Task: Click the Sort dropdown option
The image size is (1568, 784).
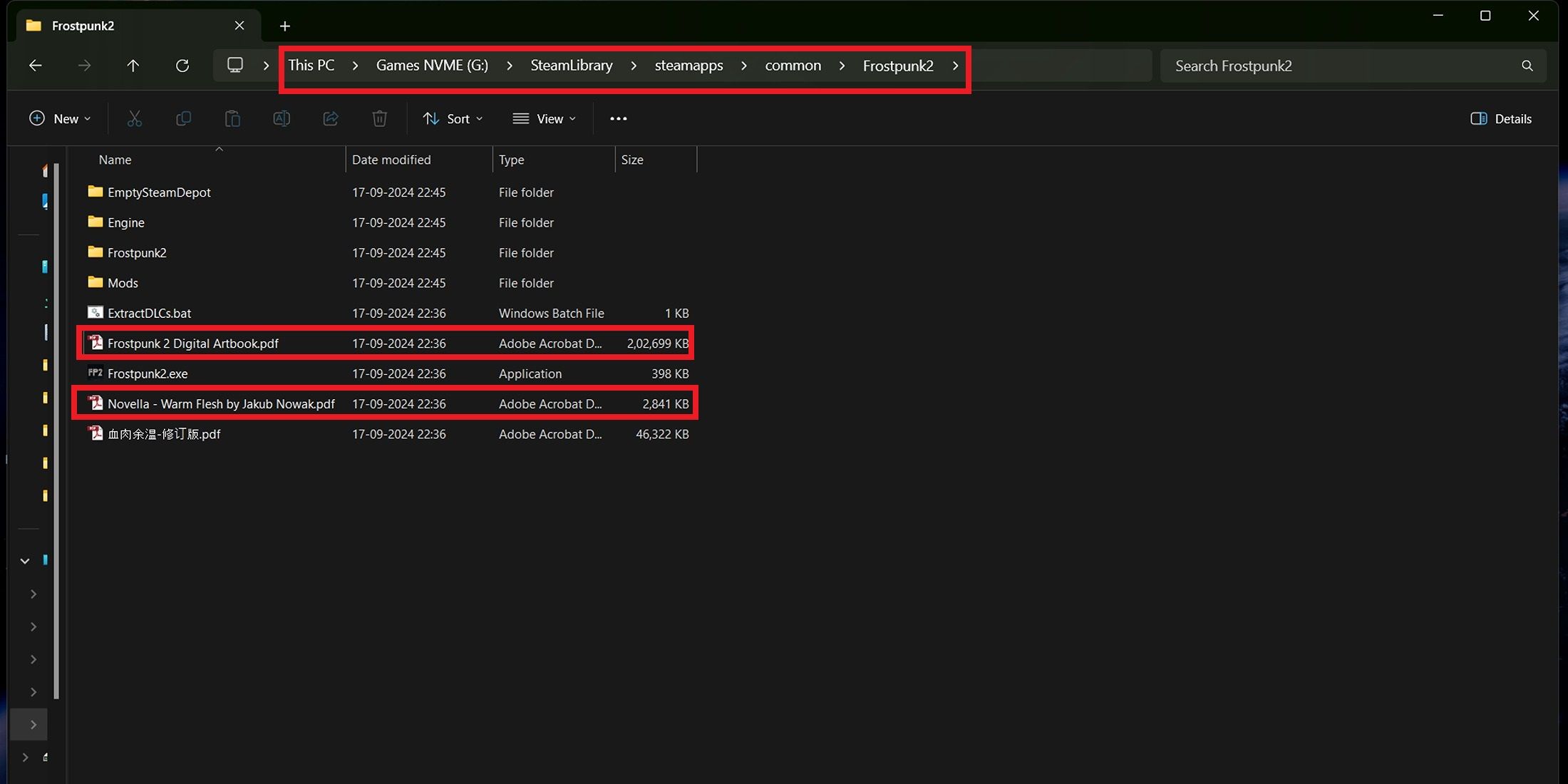Action: point(450,118)
